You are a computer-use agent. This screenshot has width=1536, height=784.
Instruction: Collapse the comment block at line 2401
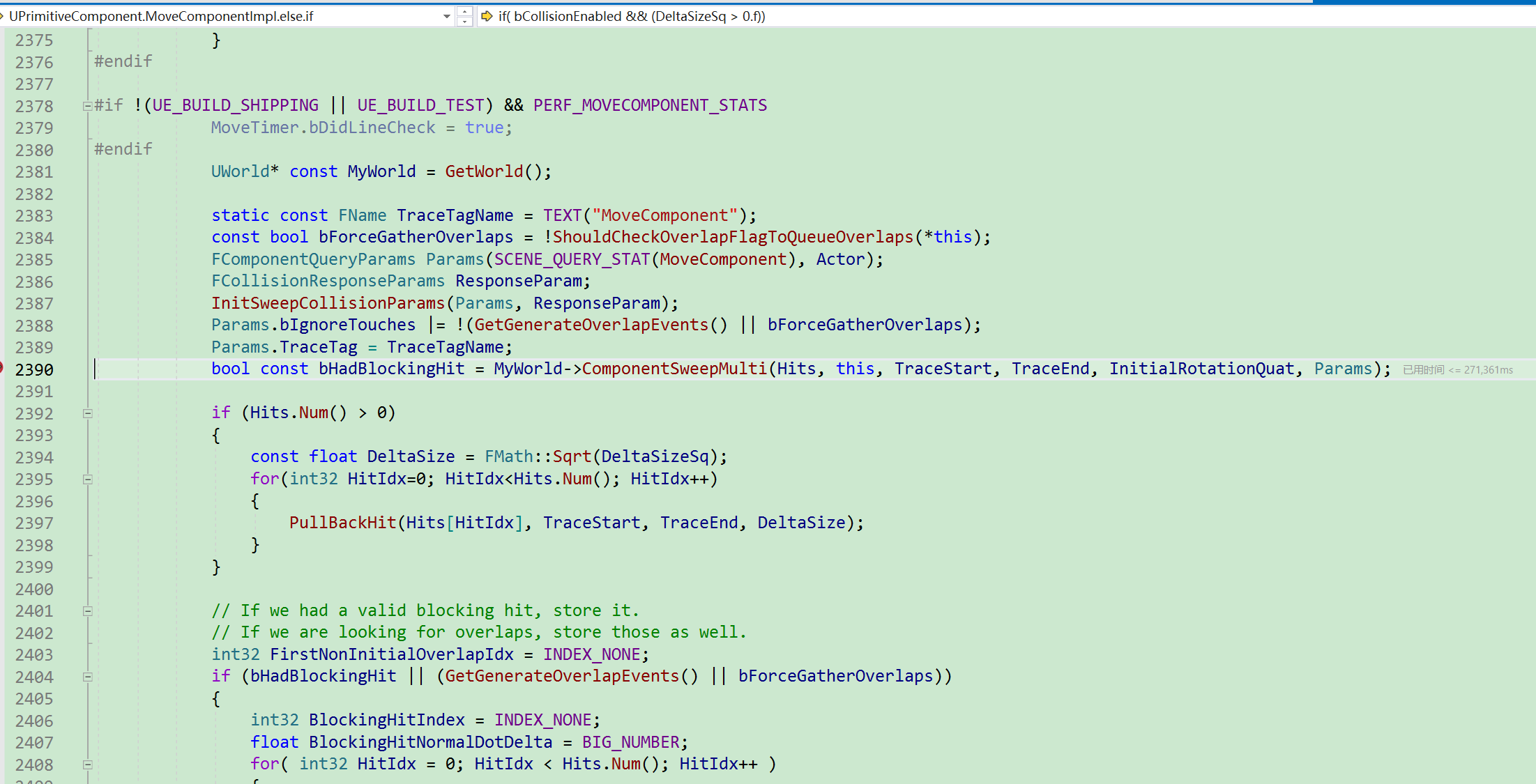pyautogui.click(x=87, y=611)
